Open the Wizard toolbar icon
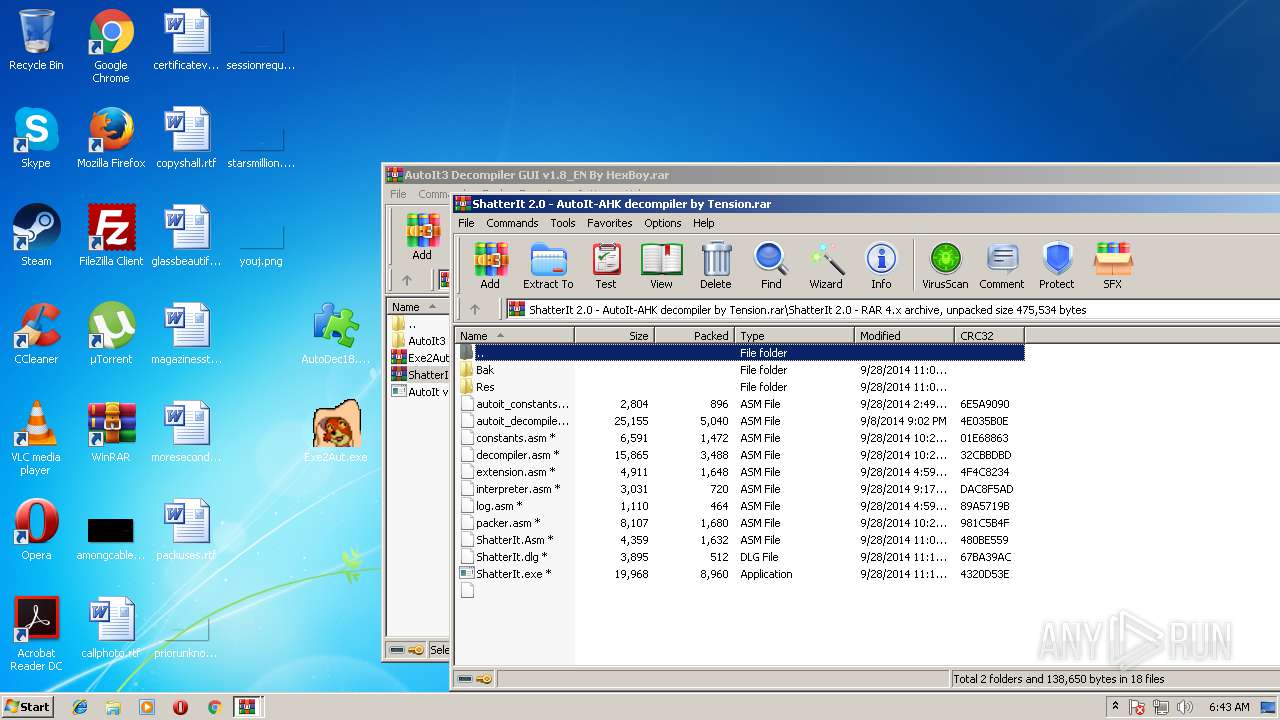 coord(826,266)
